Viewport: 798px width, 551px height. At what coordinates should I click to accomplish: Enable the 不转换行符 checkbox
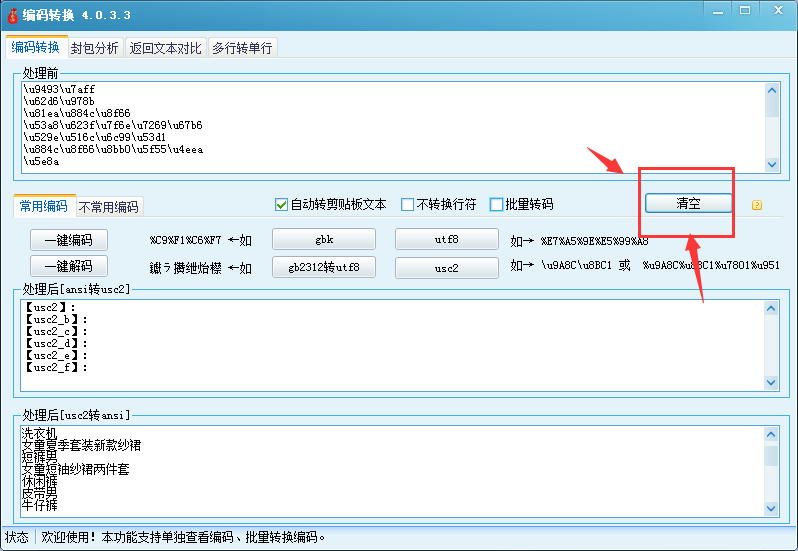(x=408, y=205)
